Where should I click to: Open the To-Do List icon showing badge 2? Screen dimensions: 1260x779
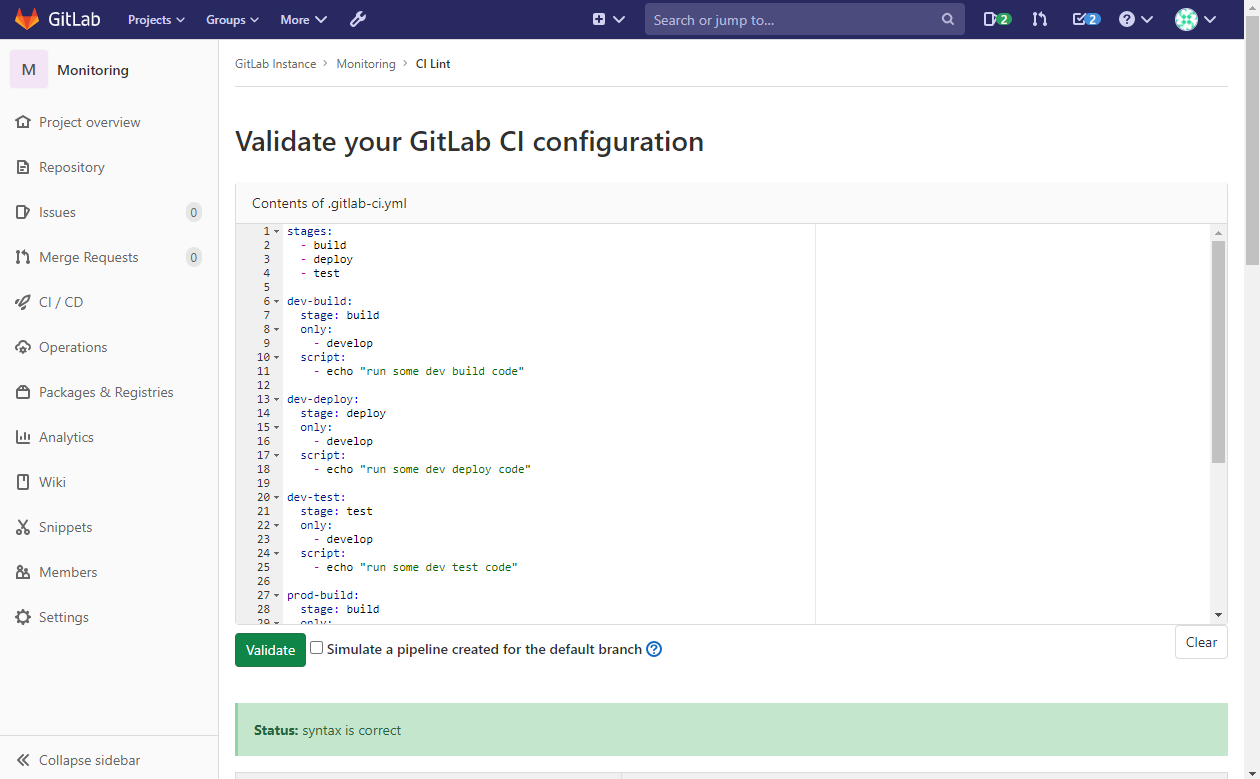pyautogui.click(x=1085, y=18)
